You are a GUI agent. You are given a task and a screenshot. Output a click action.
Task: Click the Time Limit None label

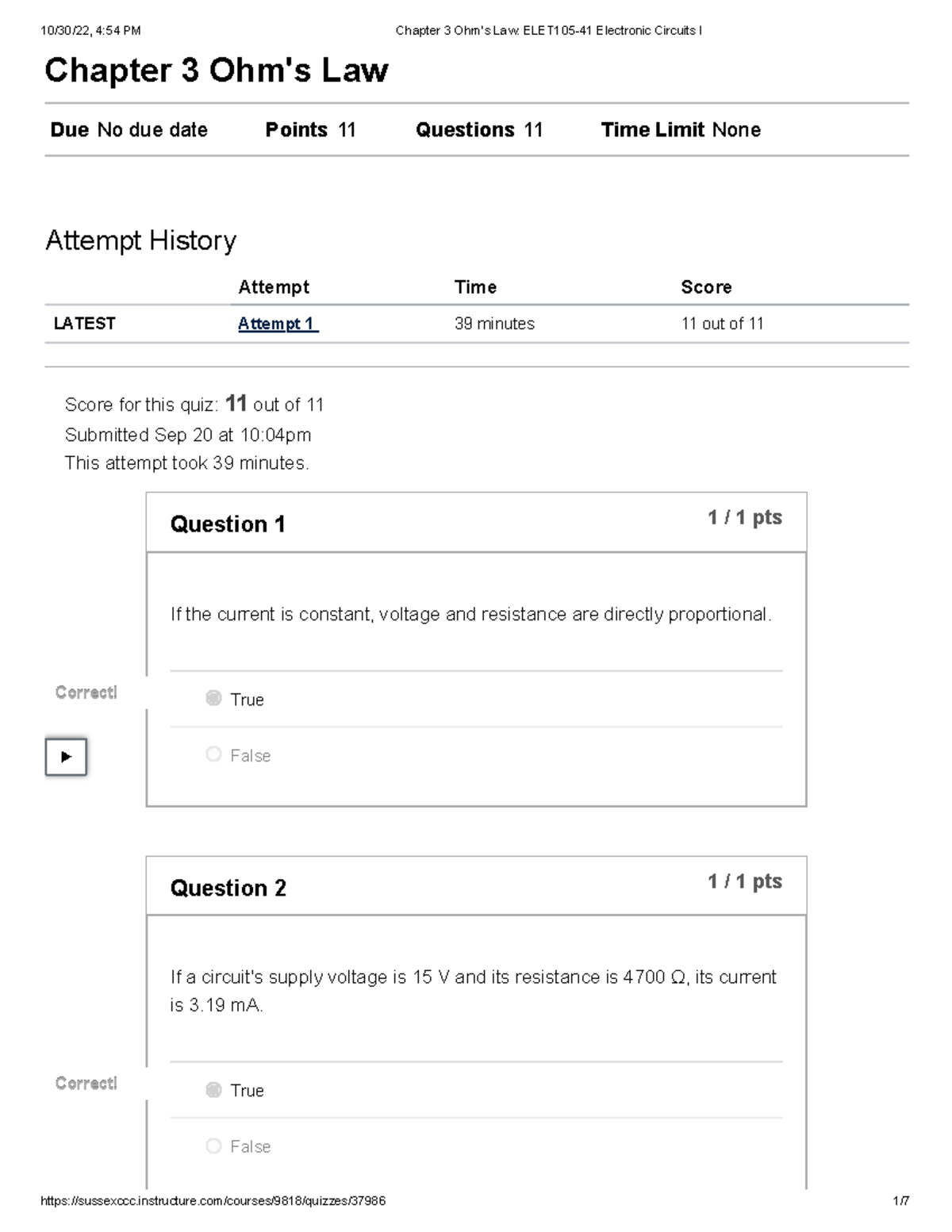681,130
